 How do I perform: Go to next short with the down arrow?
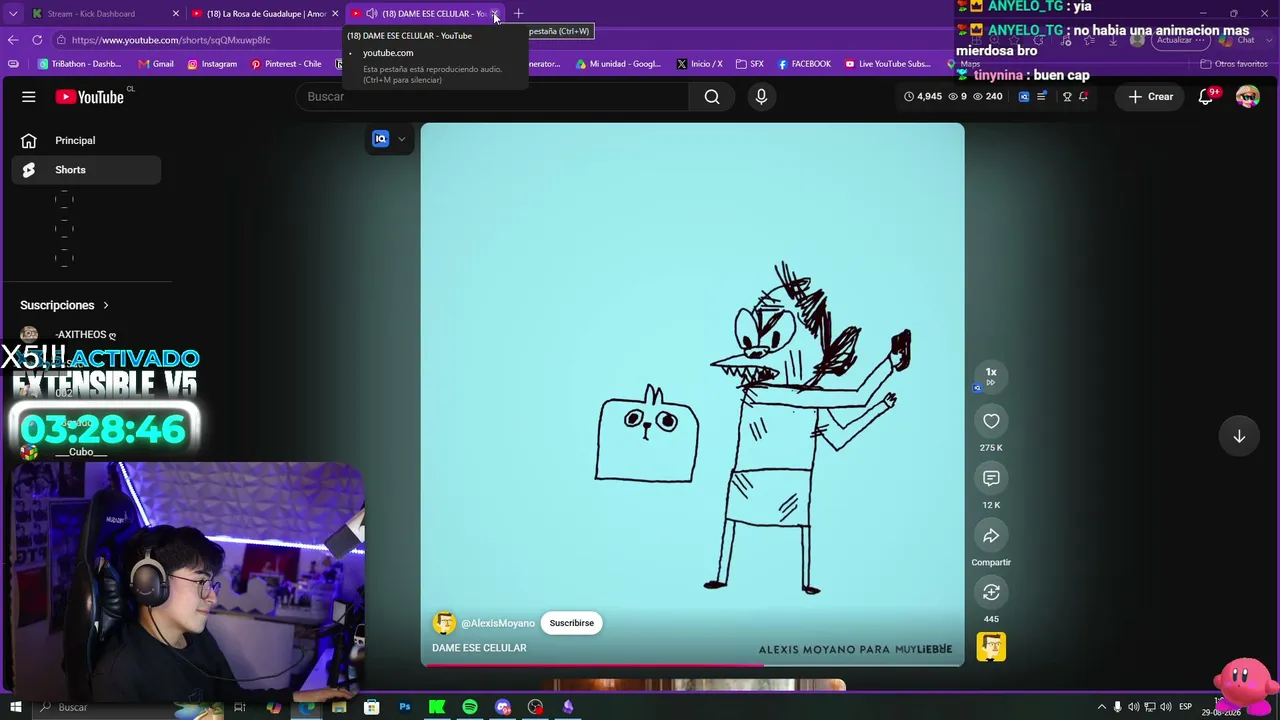(1239, 436)
